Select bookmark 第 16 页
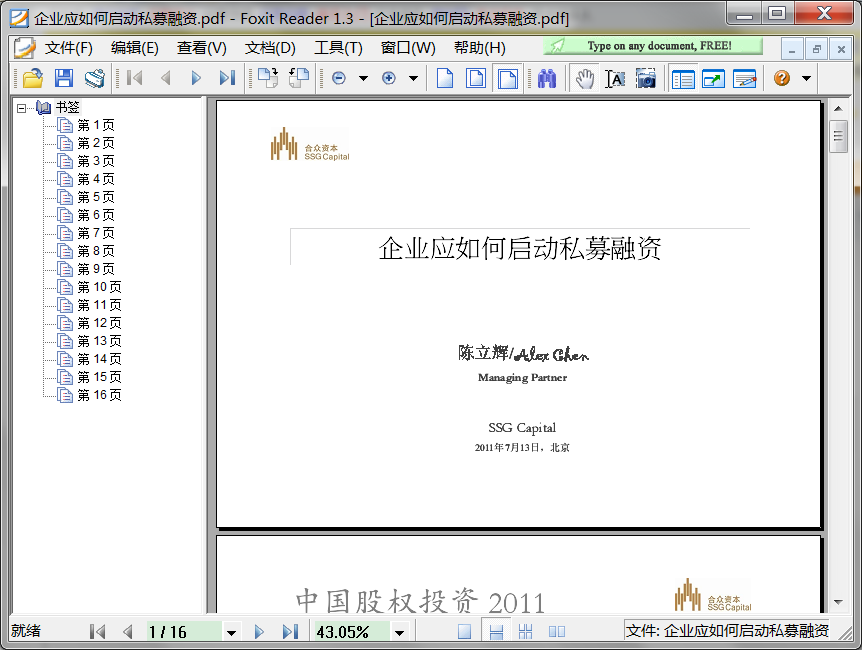 click(x=99, y=395)
